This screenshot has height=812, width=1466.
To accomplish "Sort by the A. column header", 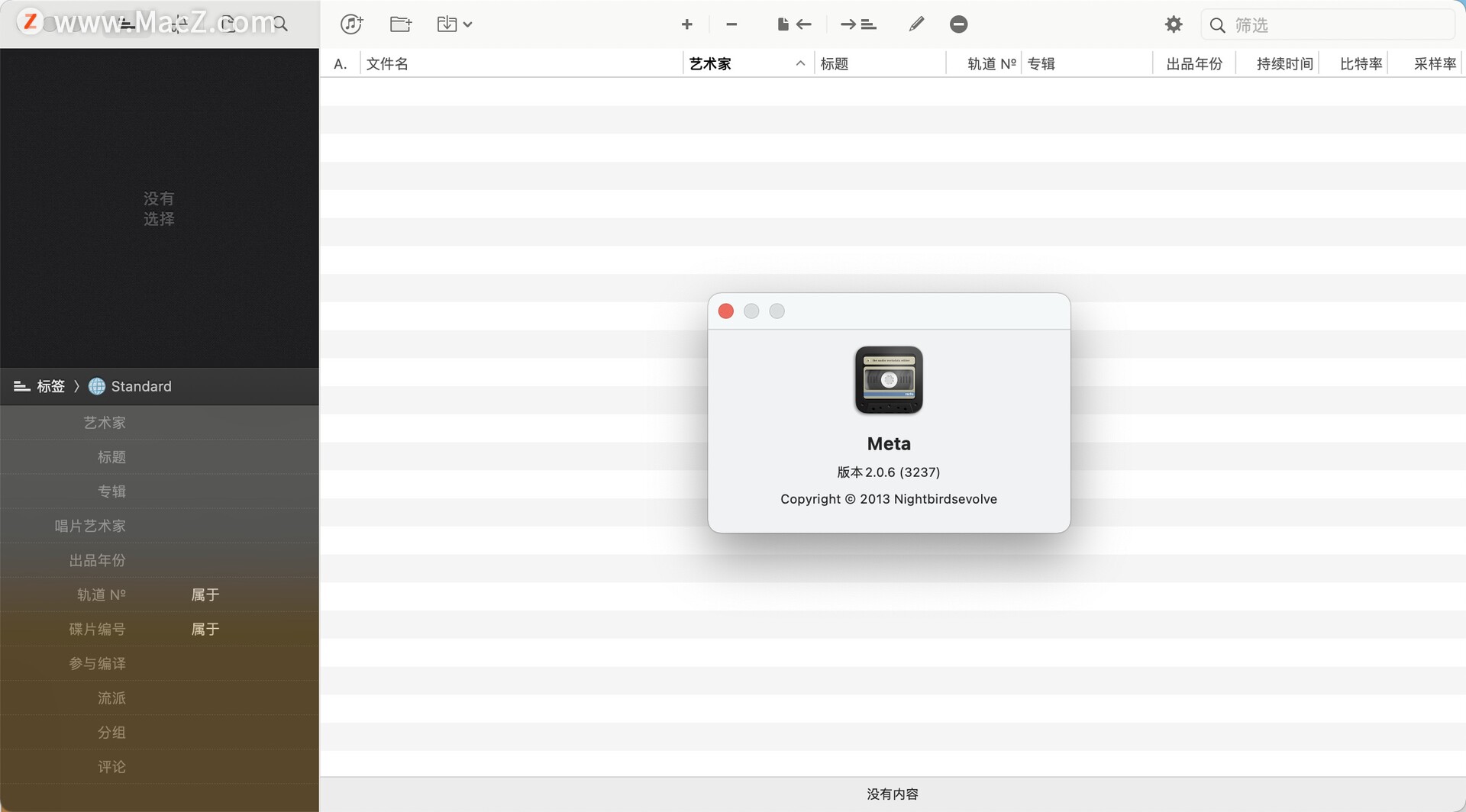I will [x=341, y=64].
